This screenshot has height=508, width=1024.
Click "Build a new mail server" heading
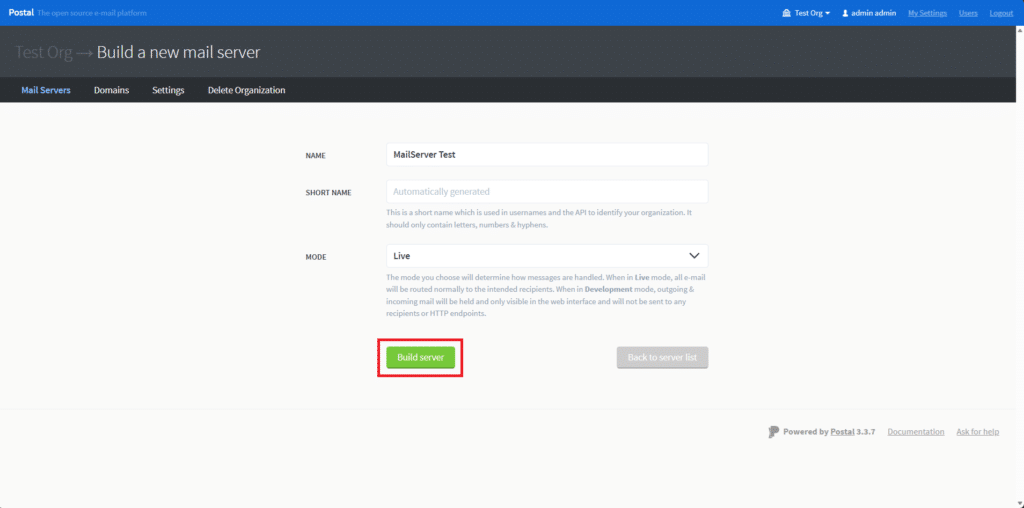178,52
